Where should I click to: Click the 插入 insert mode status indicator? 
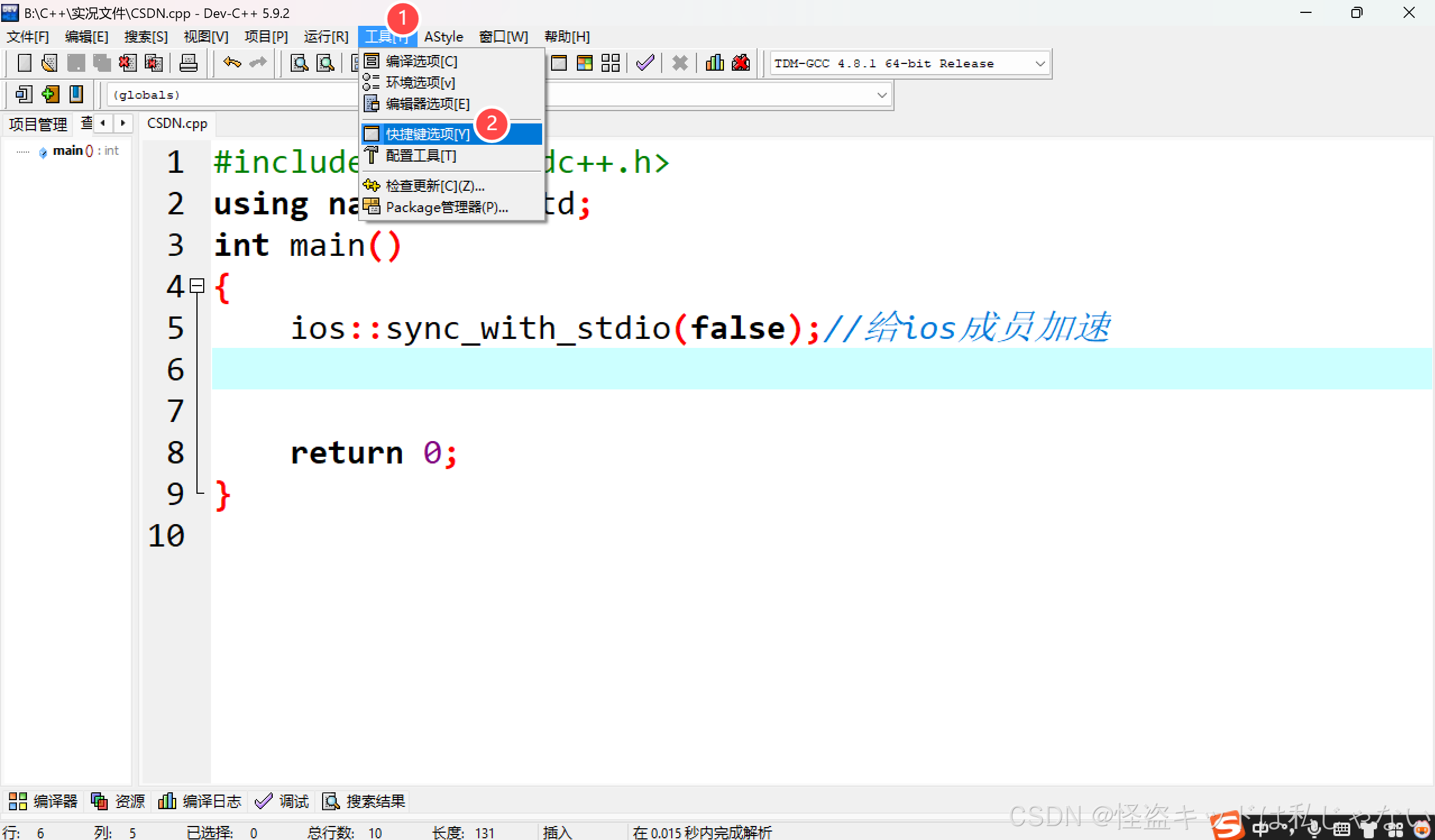(x=557, y=832)
